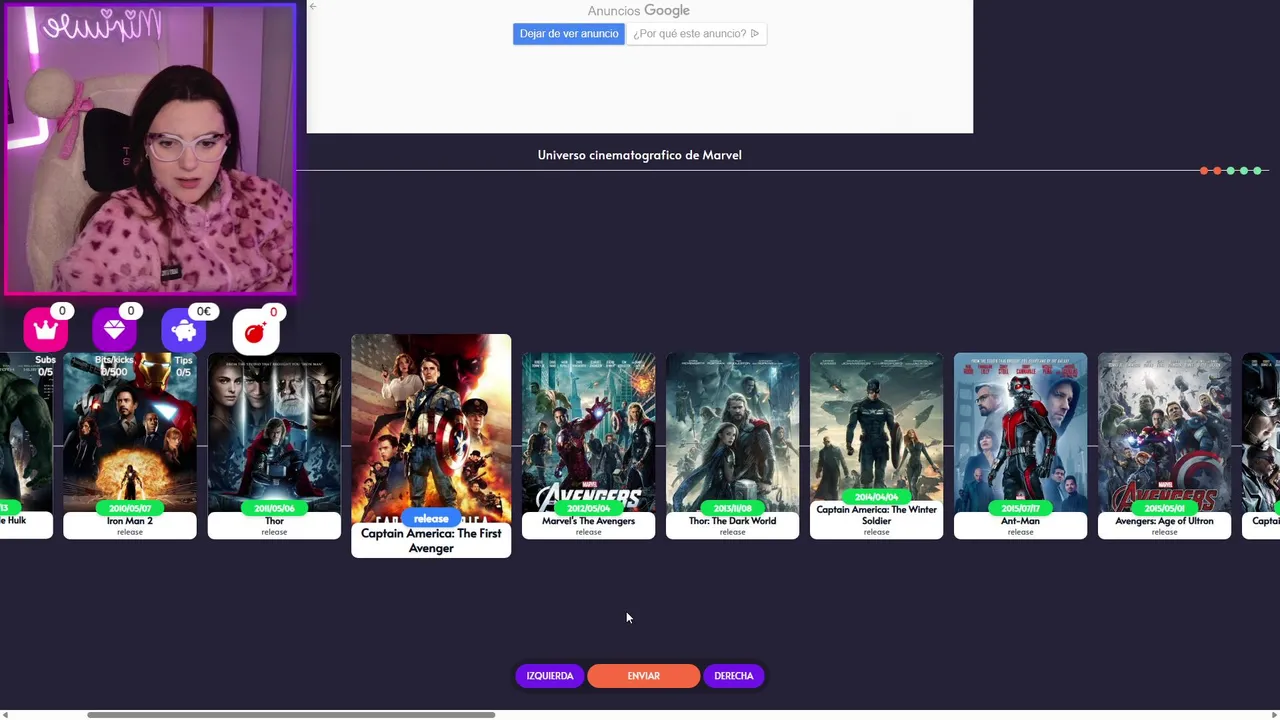Click the Avengers: Age of Ultron title
Image resolution: width=1280 pixels, height=720 pixels.
[1164, 521]
